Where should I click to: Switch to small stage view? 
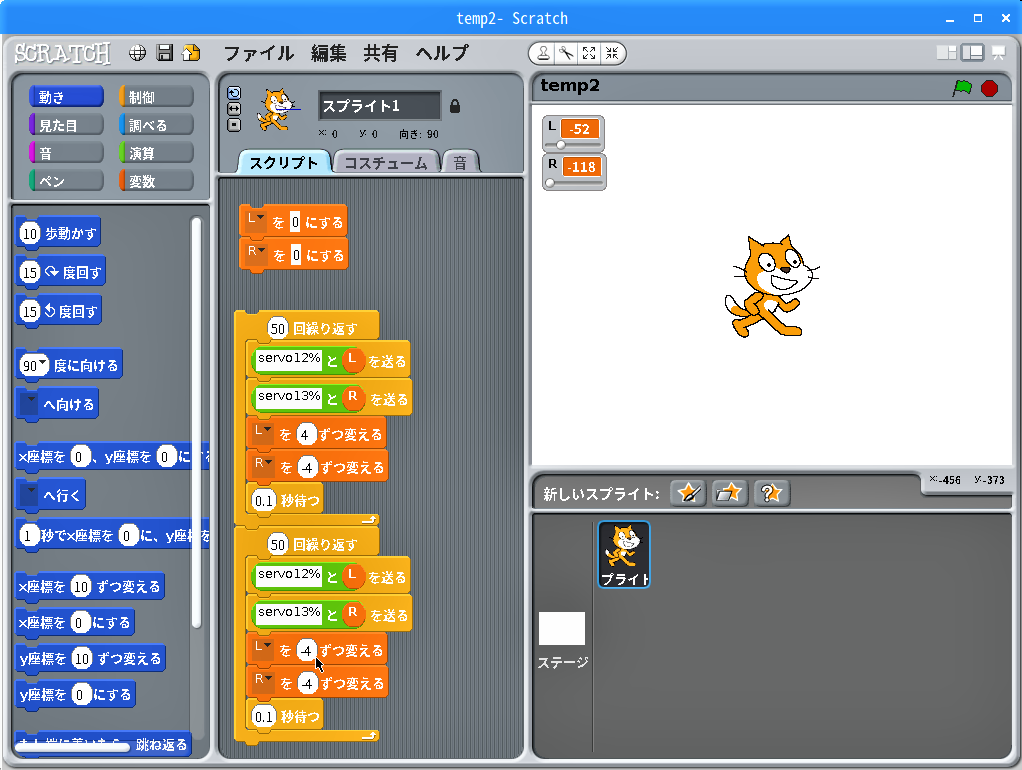coord(946,53)
